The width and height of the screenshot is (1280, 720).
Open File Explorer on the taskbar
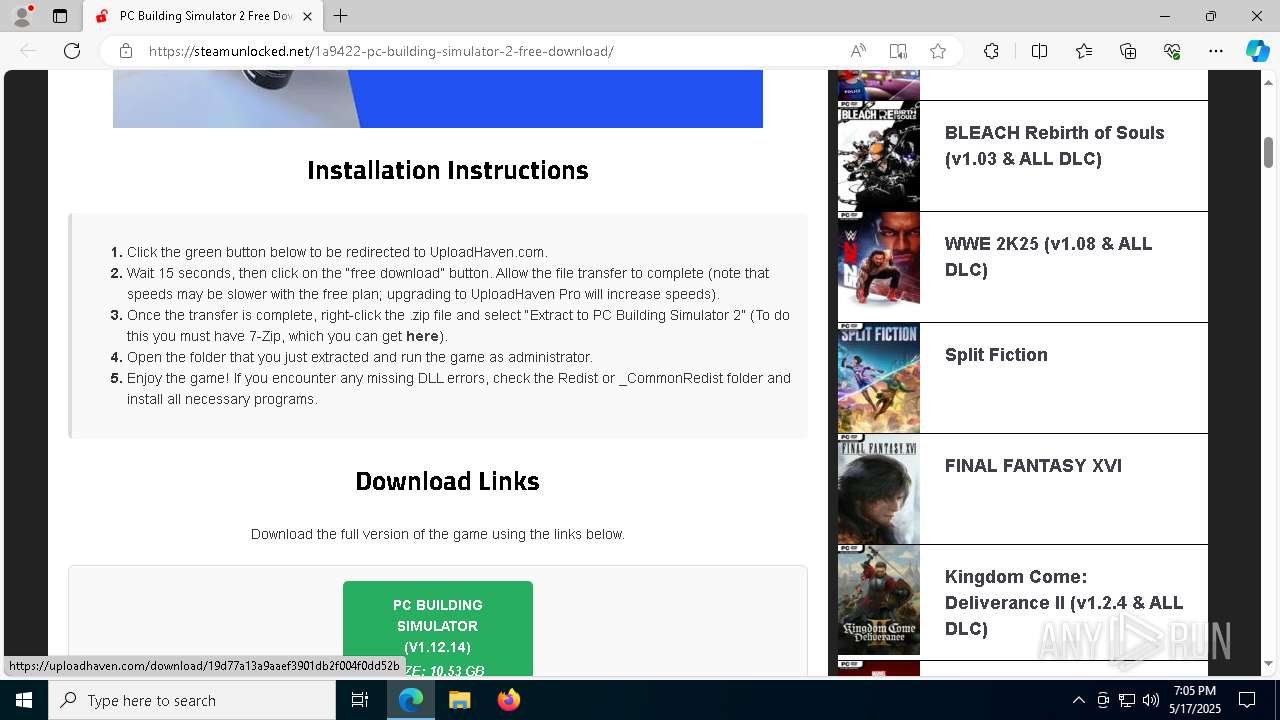tap(459, 700)
